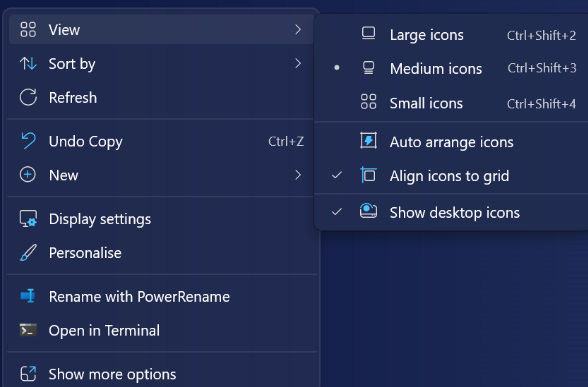Choose Refresh from context menu
The width and height of the screenshot is (588, 387).
click(161, 98)
